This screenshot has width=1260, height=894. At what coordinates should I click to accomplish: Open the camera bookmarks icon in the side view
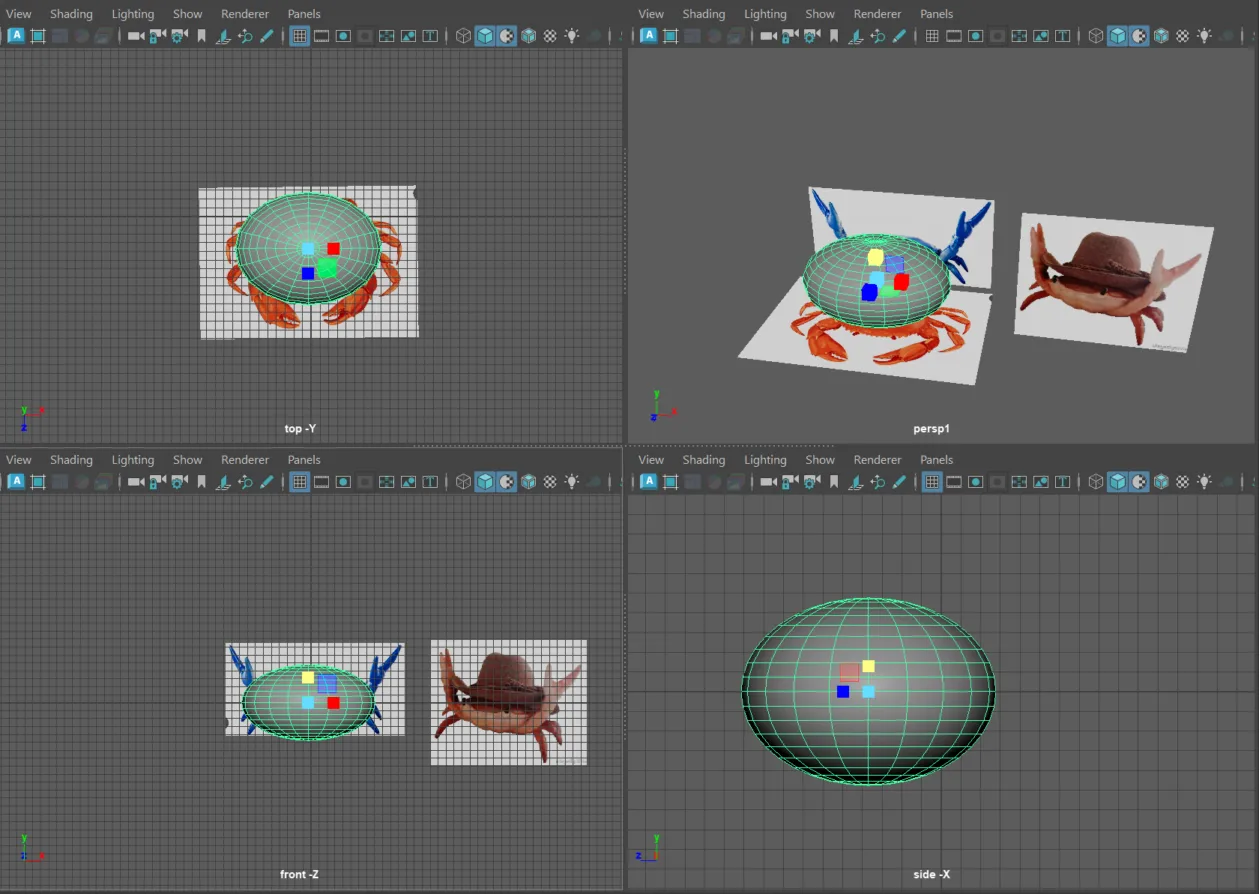[834, 481]
